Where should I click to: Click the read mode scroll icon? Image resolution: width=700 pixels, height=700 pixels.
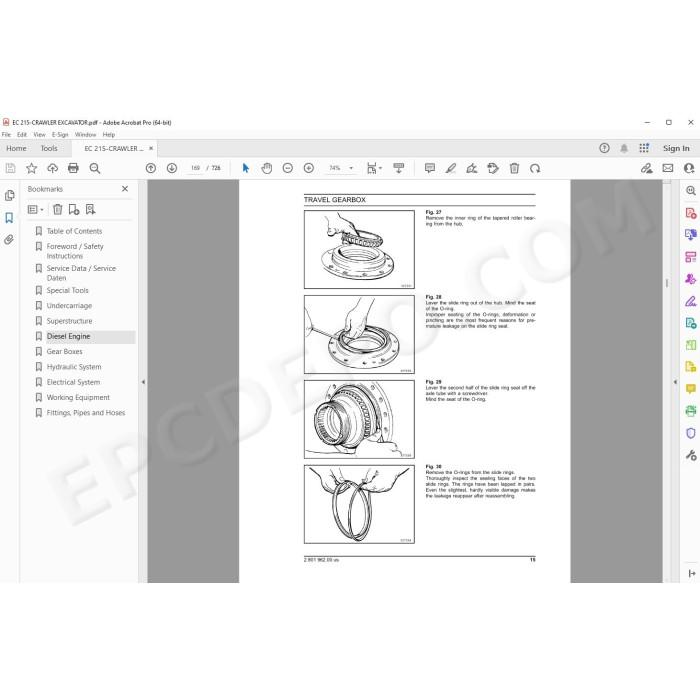pos(399,168)
